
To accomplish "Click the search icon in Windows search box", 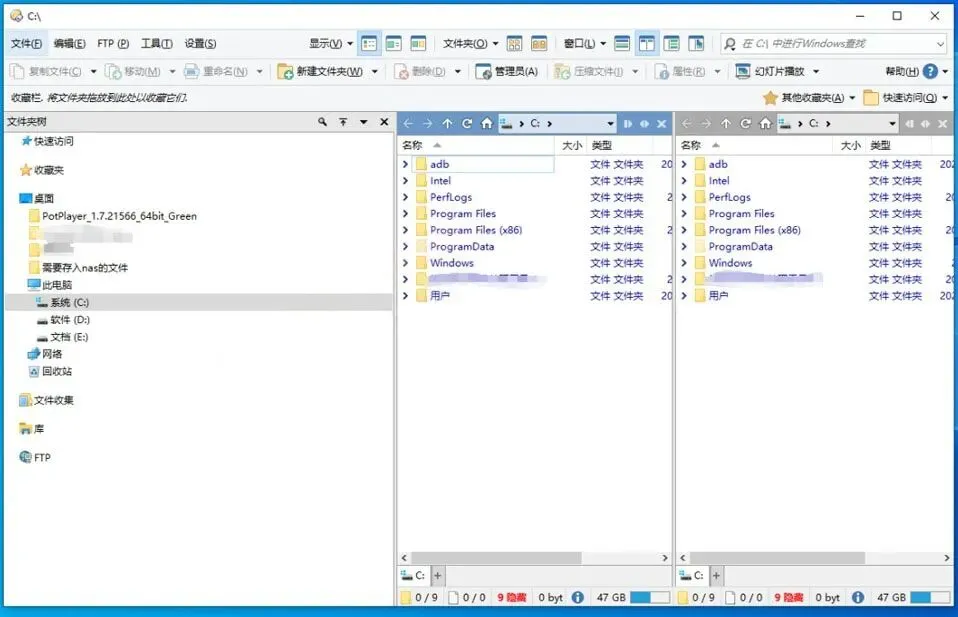I will point(729,43).
